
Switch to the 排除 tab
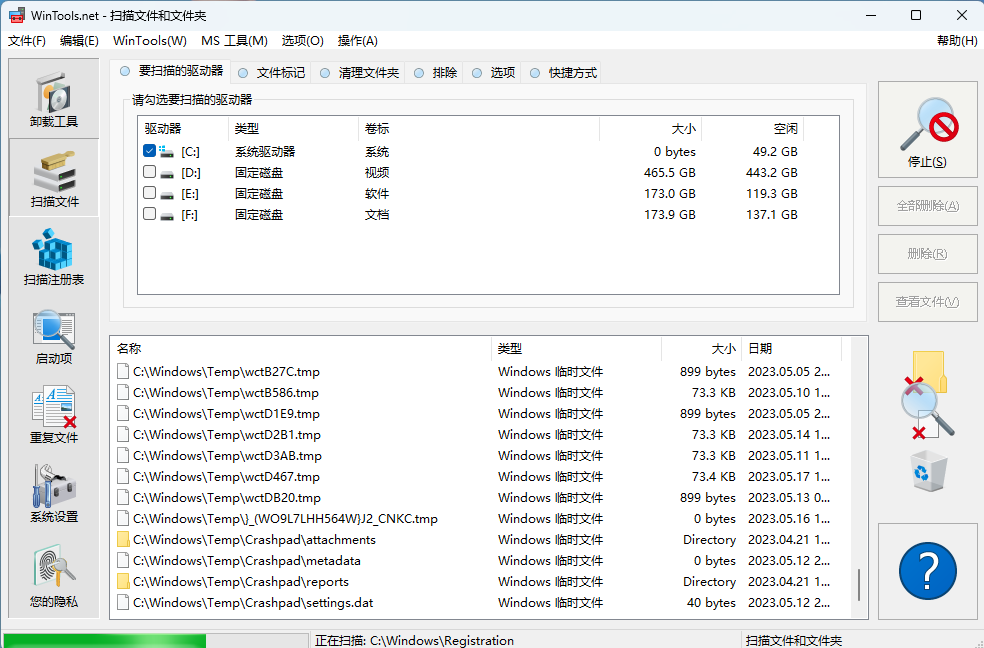[435, 73]
